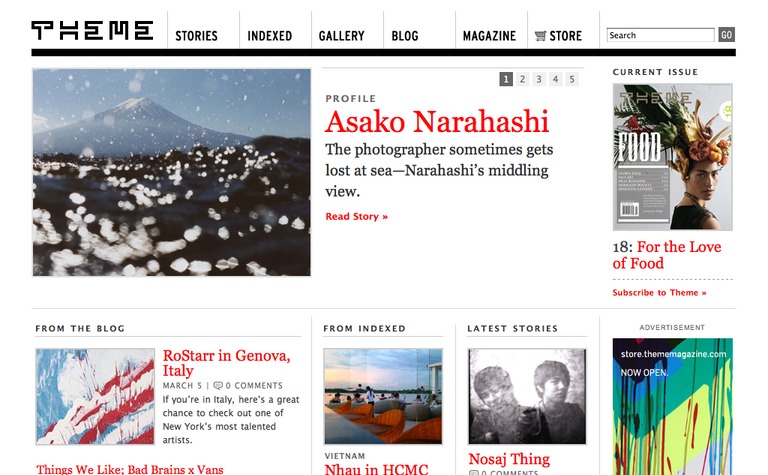Open the STORIES menu item

pyautogui.click(x=196, y=36)
